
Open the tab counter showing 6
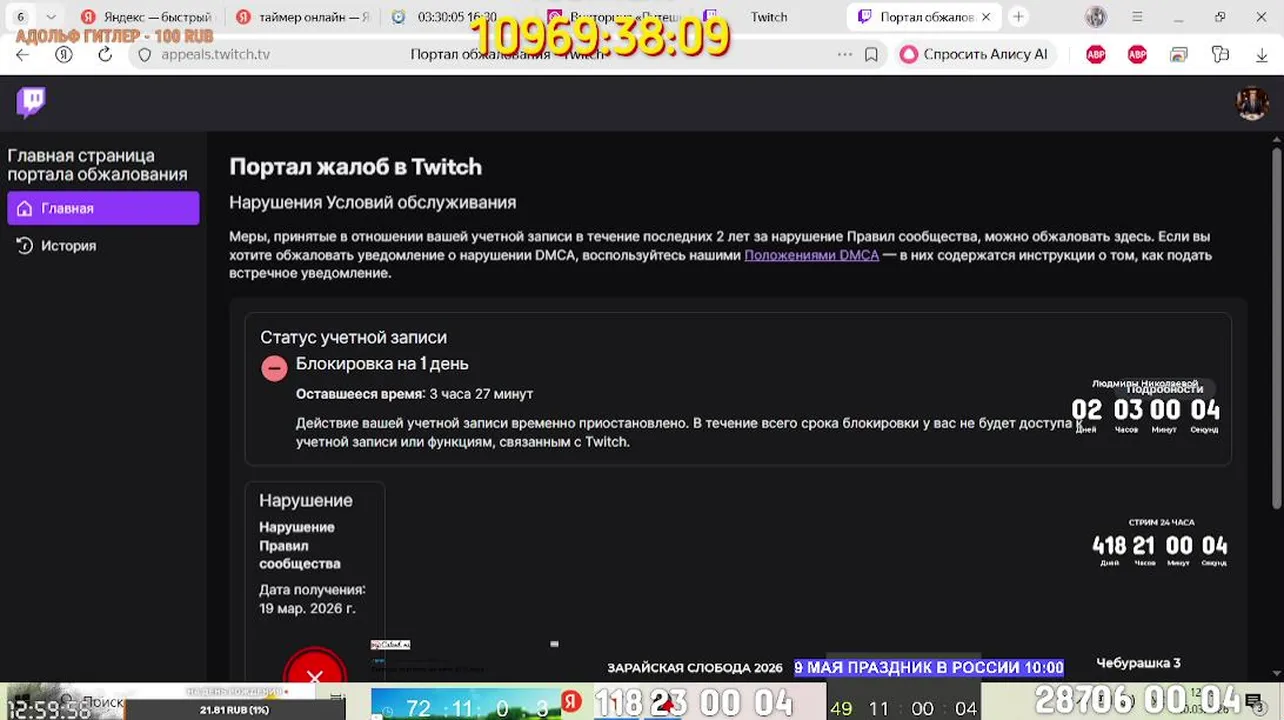click(x=20, y=17)
